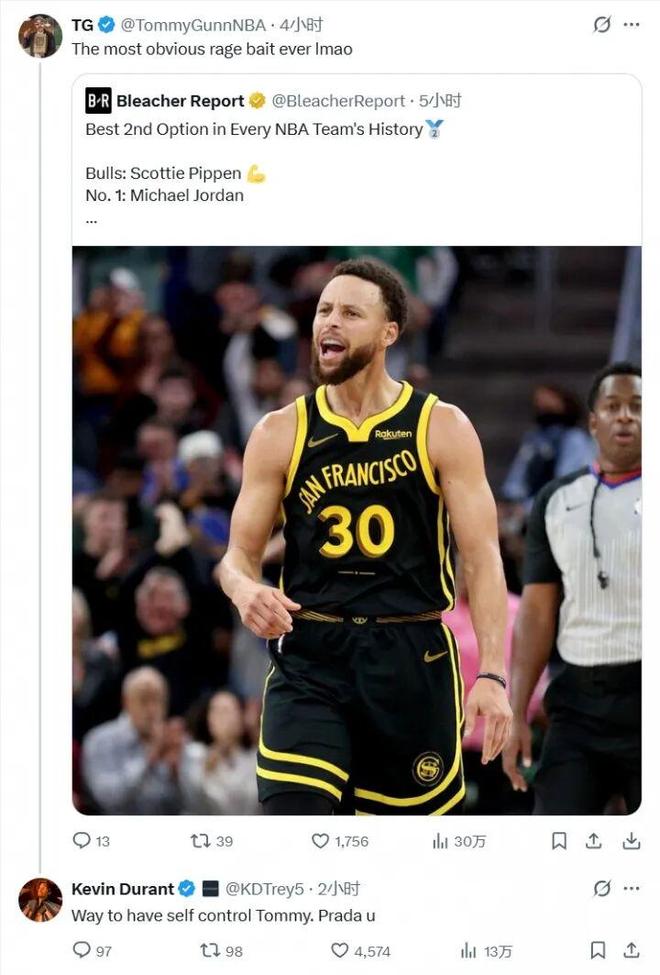
Task: Open more options on Kevin Durant's tweet
Action: [632, 890]
